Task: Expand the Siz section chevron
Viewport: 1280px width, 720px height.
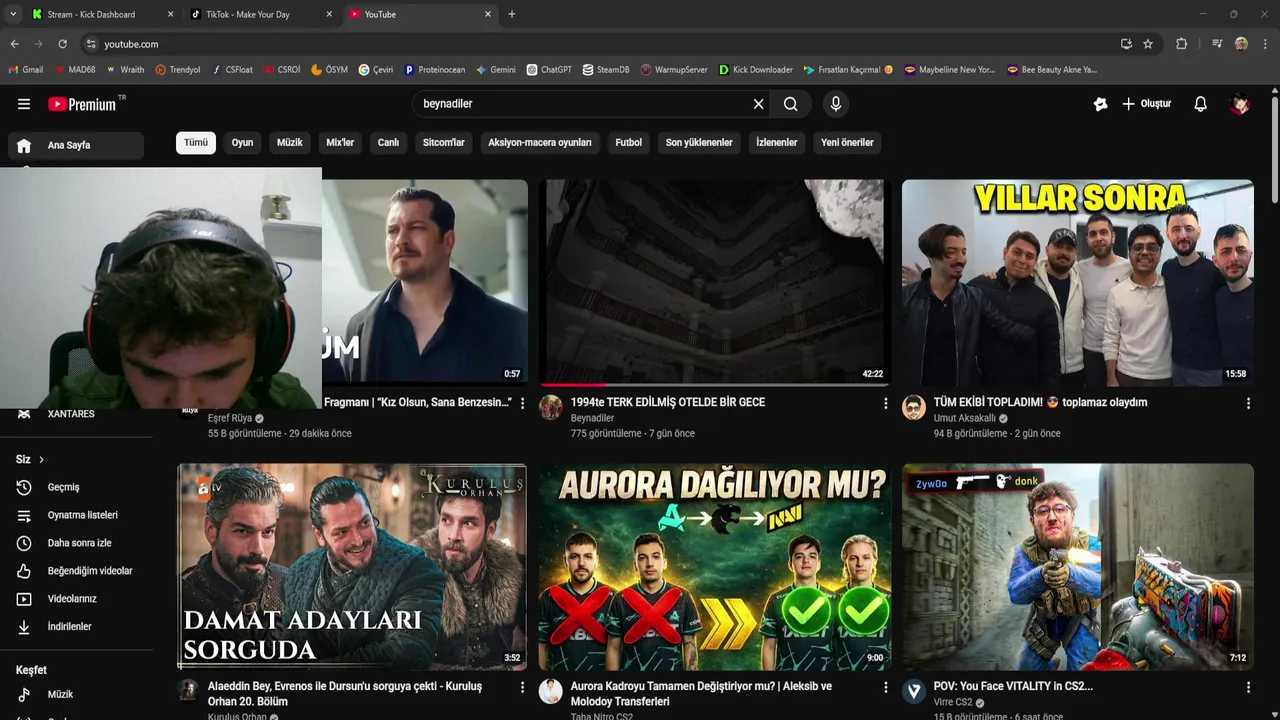Action: tap(41, 459)
